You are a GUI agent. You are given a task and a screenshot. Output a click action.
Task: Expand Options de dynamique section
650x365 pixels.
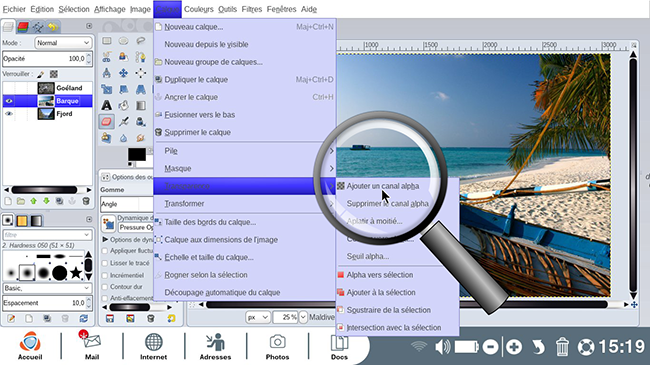[x=105, y=239]
